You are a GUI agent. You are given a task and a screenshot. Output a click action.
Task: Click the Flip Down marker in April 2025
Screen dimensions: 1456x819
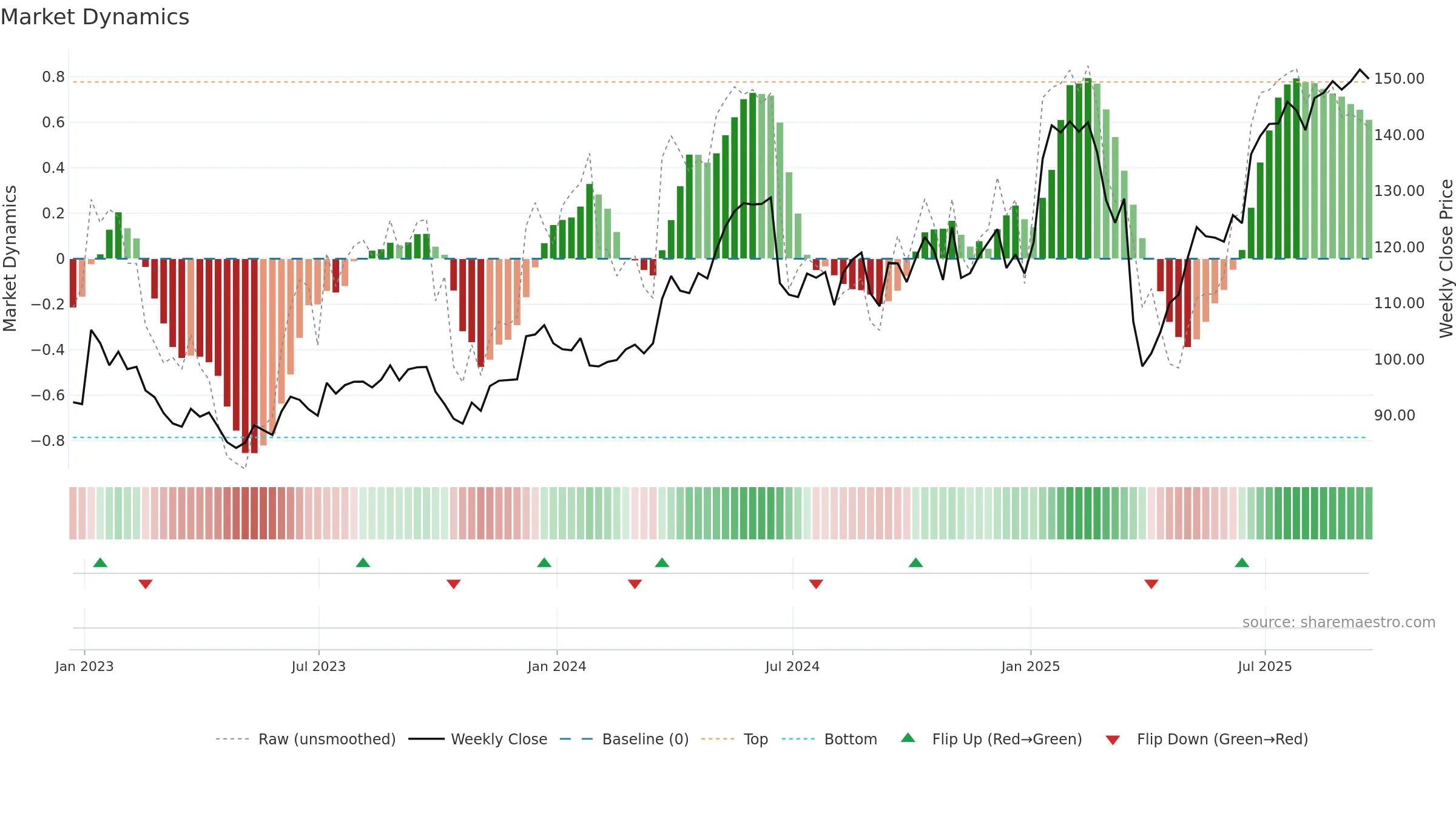pos(1151,584)
